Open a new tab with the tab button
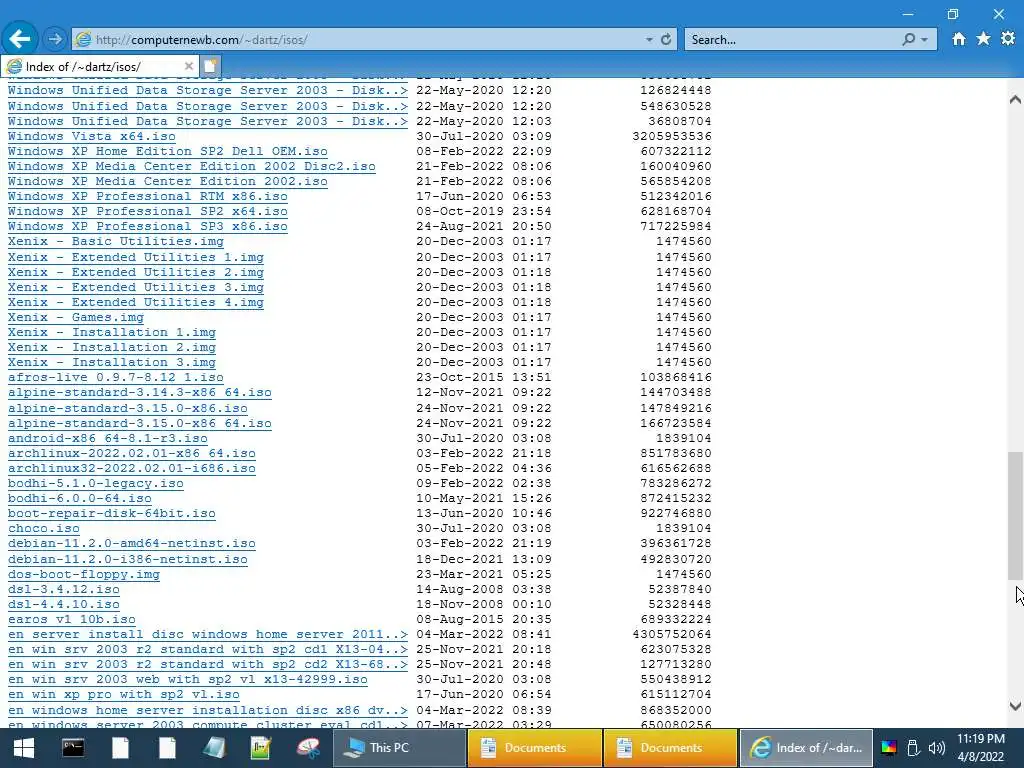 coord(210,66)
